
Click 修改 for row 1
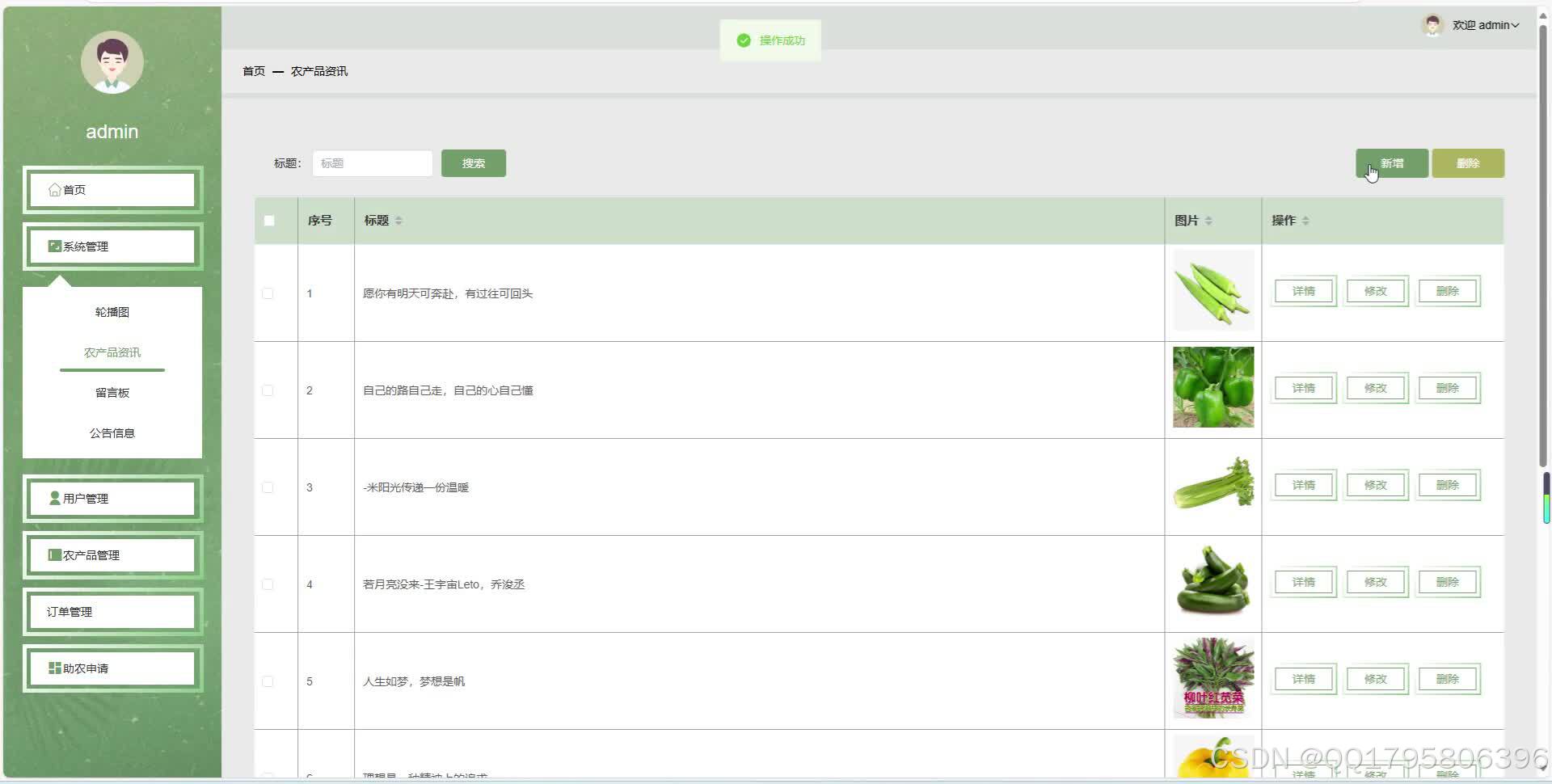(x=1376, y=291)
